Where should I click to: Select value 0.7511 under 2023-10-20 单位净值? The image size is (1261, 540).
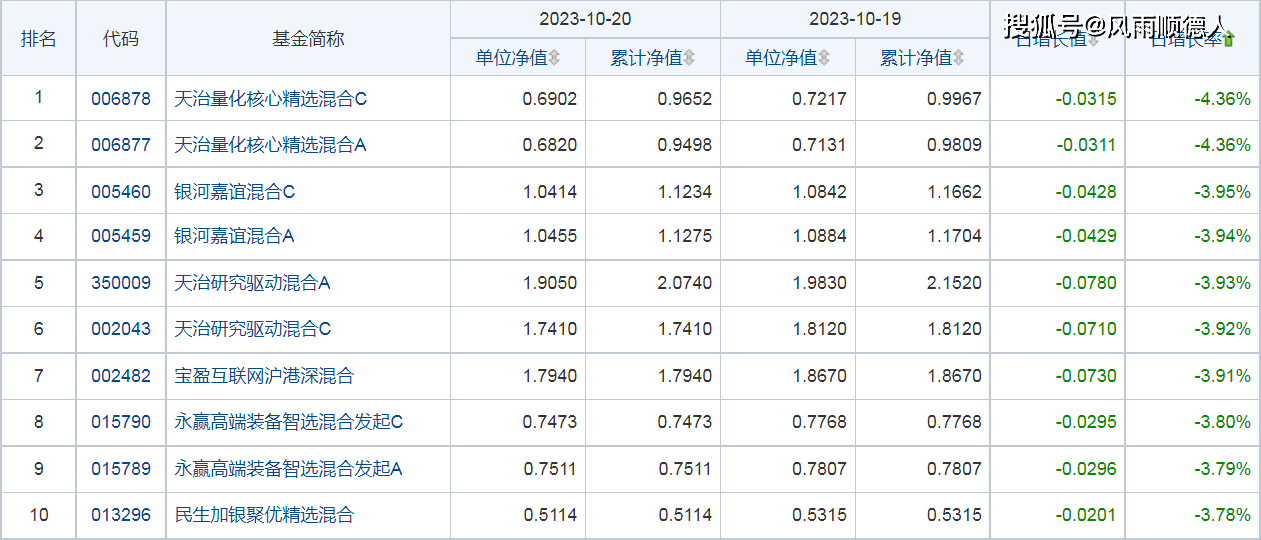550,468
